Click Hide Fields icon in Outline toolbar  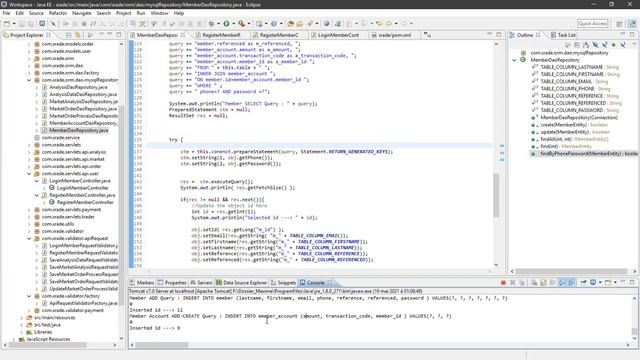click(595, 45)
